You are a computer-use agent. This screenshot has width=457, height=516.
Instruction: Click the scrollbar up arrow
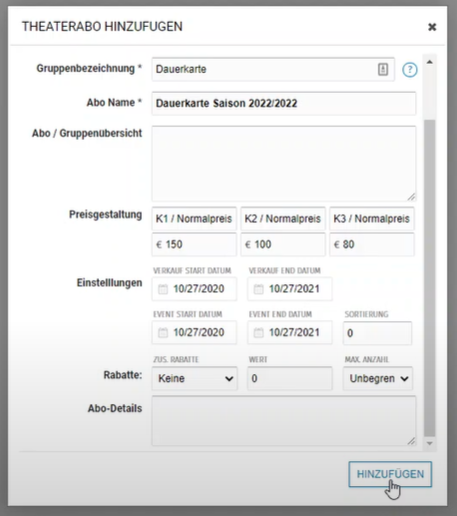pos(430,62)
